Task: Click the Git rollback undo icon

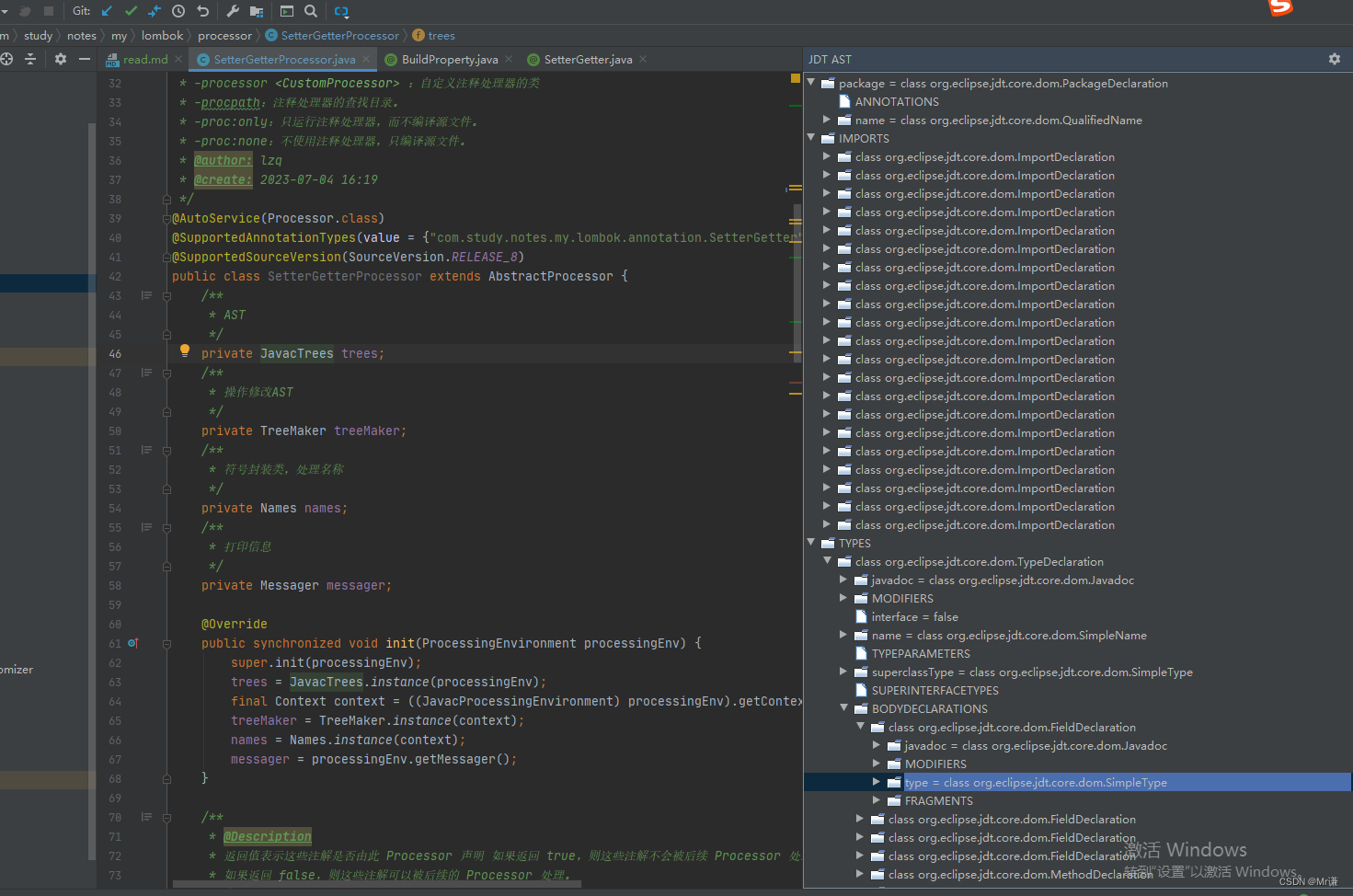Action: pos(203,11)
